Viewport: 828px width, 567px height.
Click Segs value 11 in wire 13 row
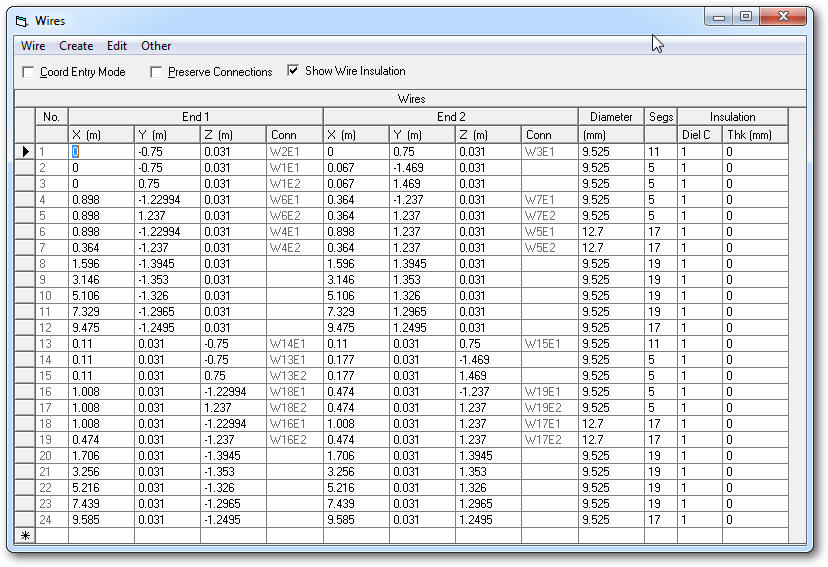click(661, 344)
